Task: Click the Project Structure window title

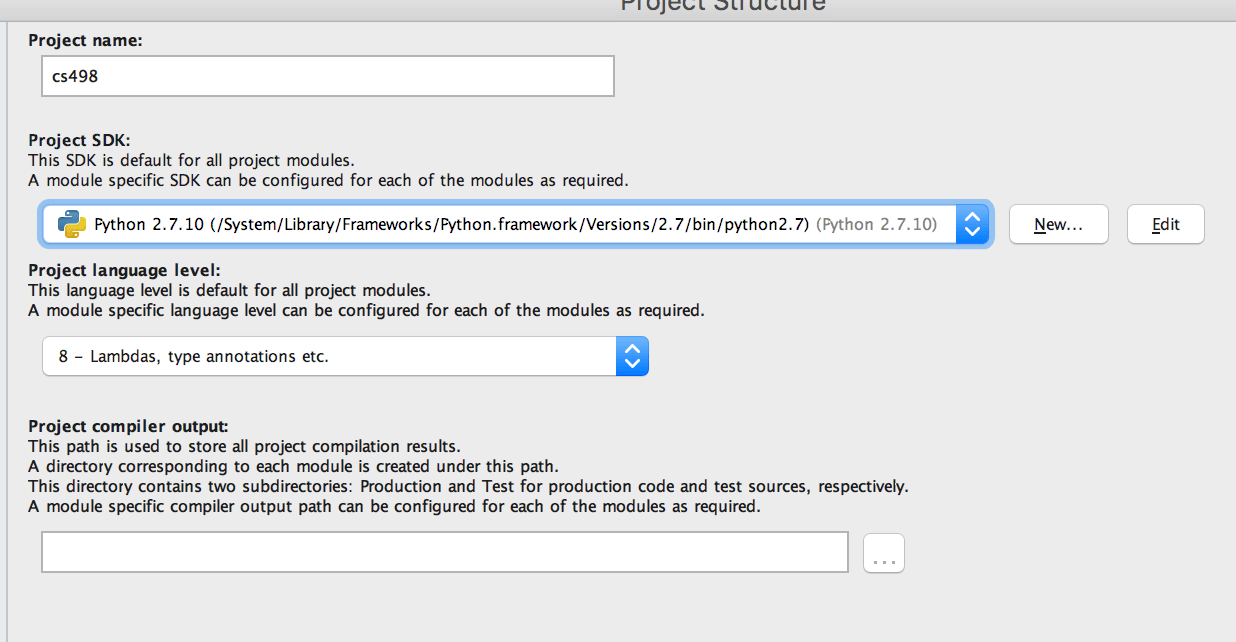Action: tap(723, 5)
